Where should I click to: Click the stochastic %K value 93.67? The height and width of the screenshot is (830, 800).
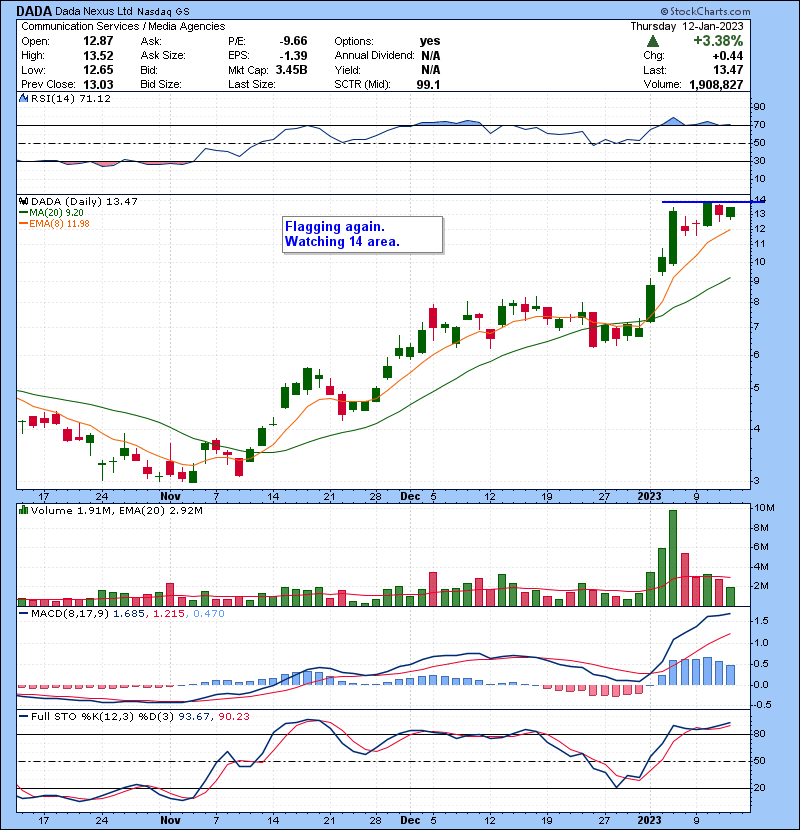pos(194,717)
